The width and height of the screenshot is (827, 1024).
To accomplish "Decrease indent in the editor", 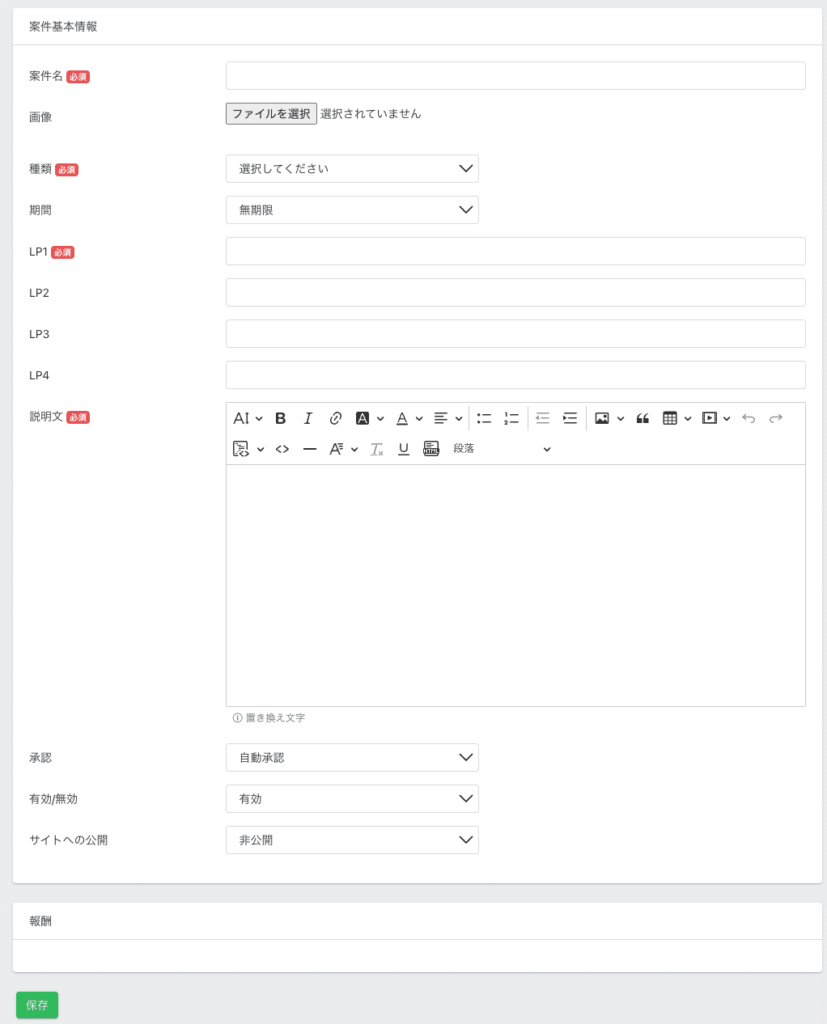I will 542,419.
